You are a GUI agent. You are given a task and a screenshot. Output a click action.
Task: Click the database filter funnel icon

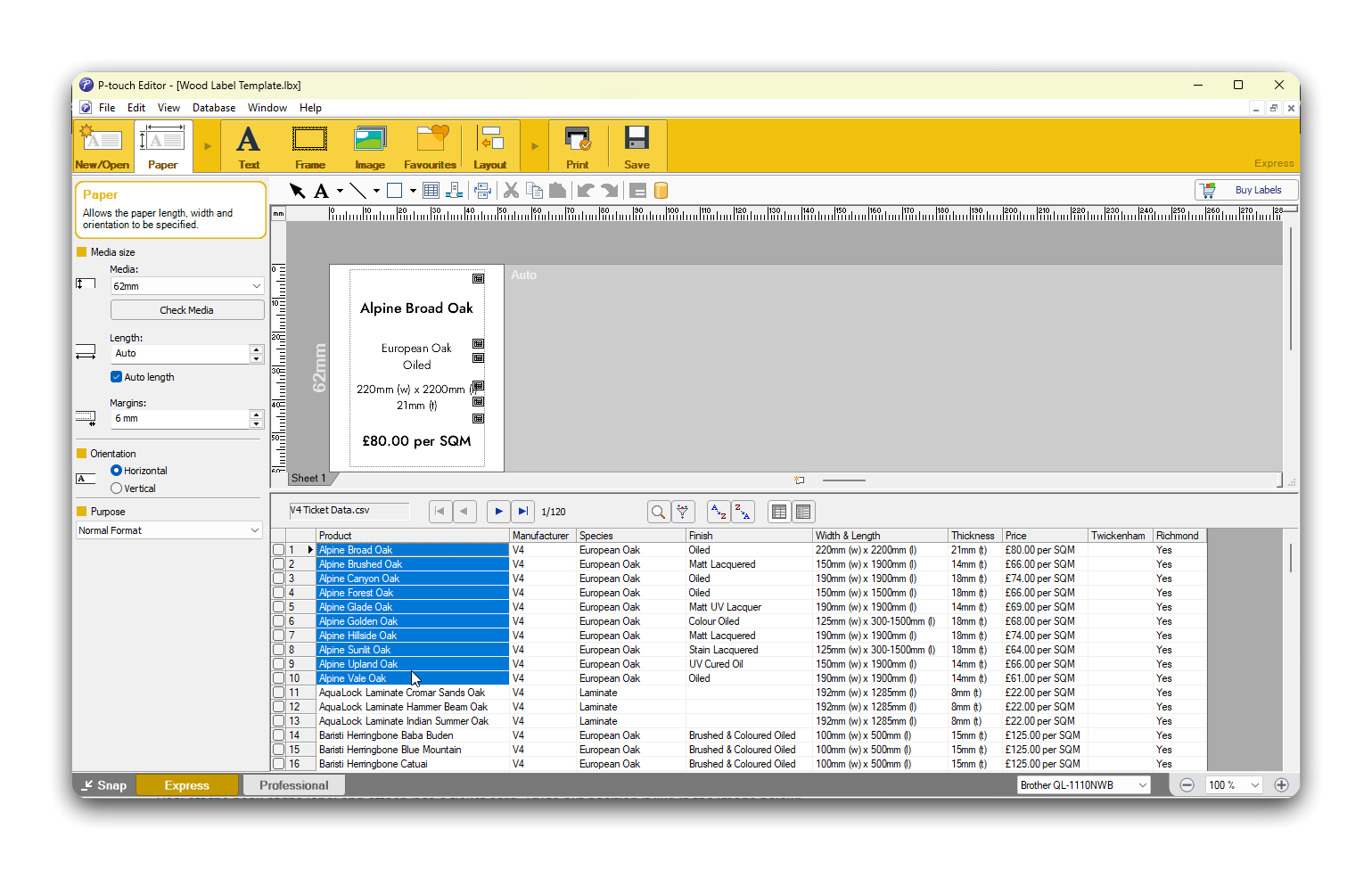[x=683, y=512]
